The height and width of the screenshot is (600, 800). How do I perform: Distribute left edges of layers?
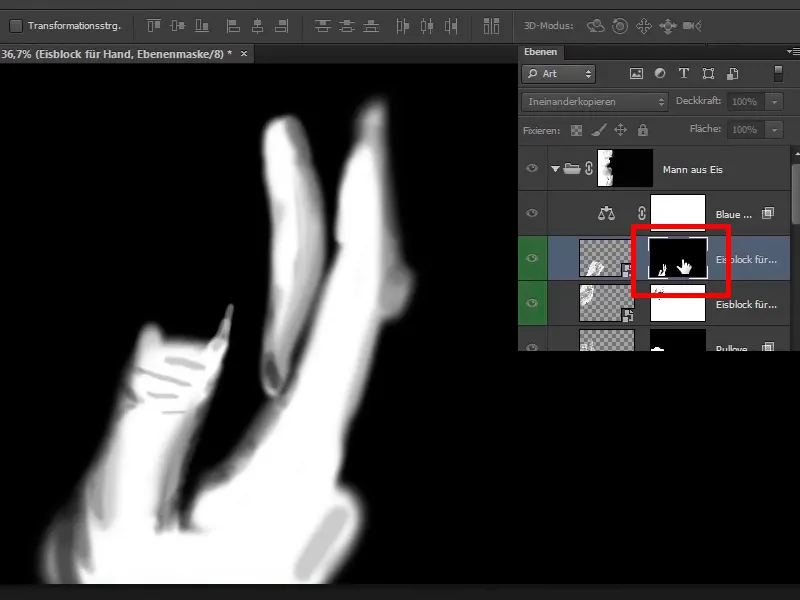403,26
